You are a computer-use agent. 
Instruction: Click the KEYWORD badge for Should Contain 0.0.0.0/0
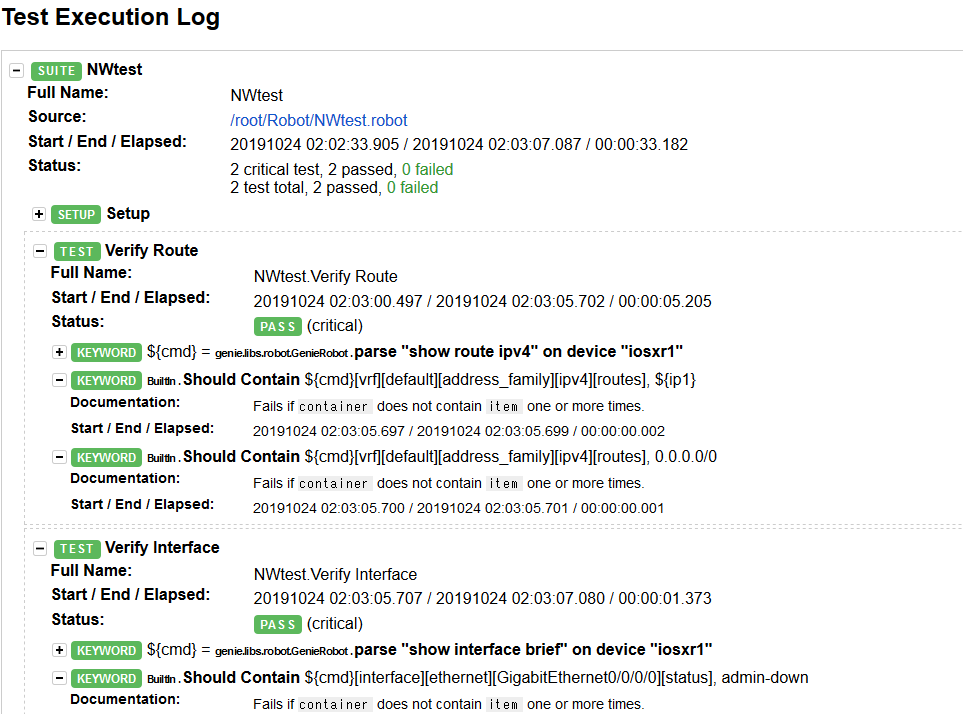point(106,457)
